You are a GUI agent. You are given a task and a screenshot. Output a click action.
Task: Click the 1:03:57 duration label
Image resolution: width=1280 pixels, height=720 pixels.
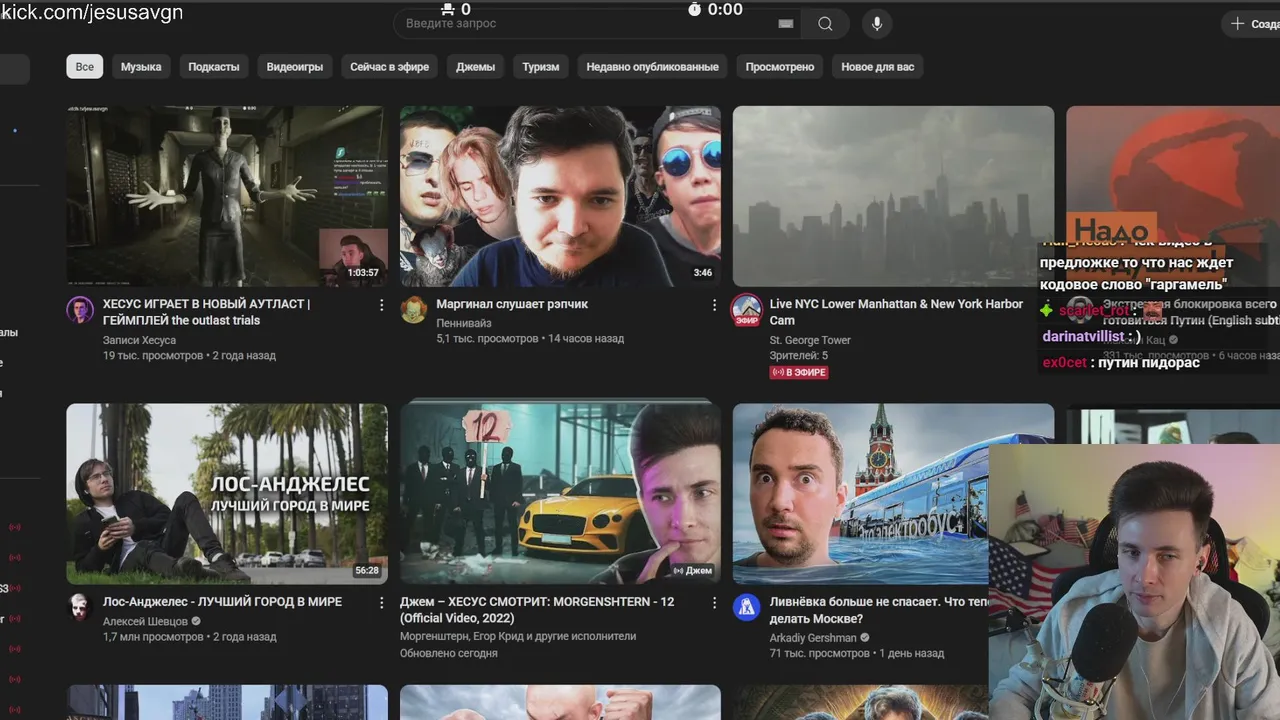pyautogui.click(x=363, y=272)
